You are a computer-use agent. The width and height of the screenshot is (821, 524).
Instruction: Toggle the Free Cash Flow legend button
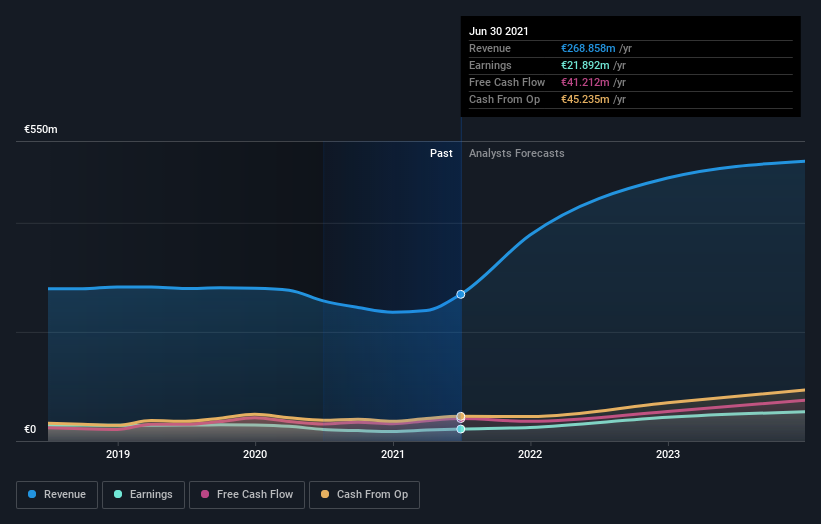pyautogui.click(x=247, y=495)
